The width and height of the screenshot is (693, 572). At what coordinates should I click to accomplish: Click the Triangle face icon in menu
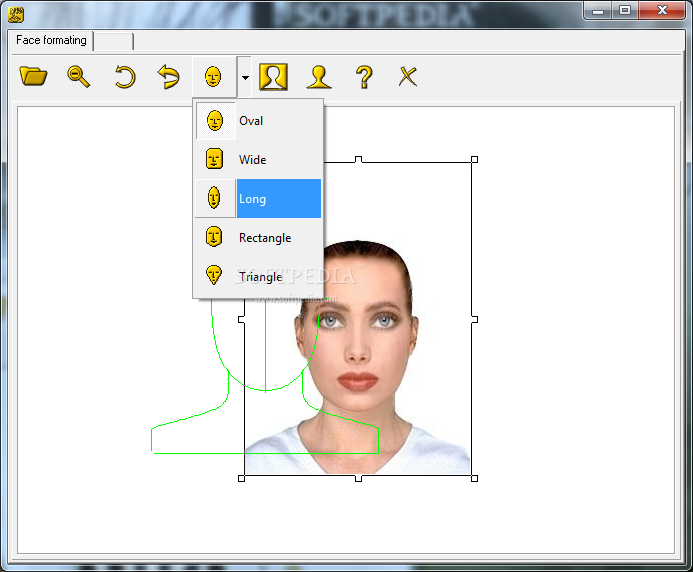coord(214,275)
